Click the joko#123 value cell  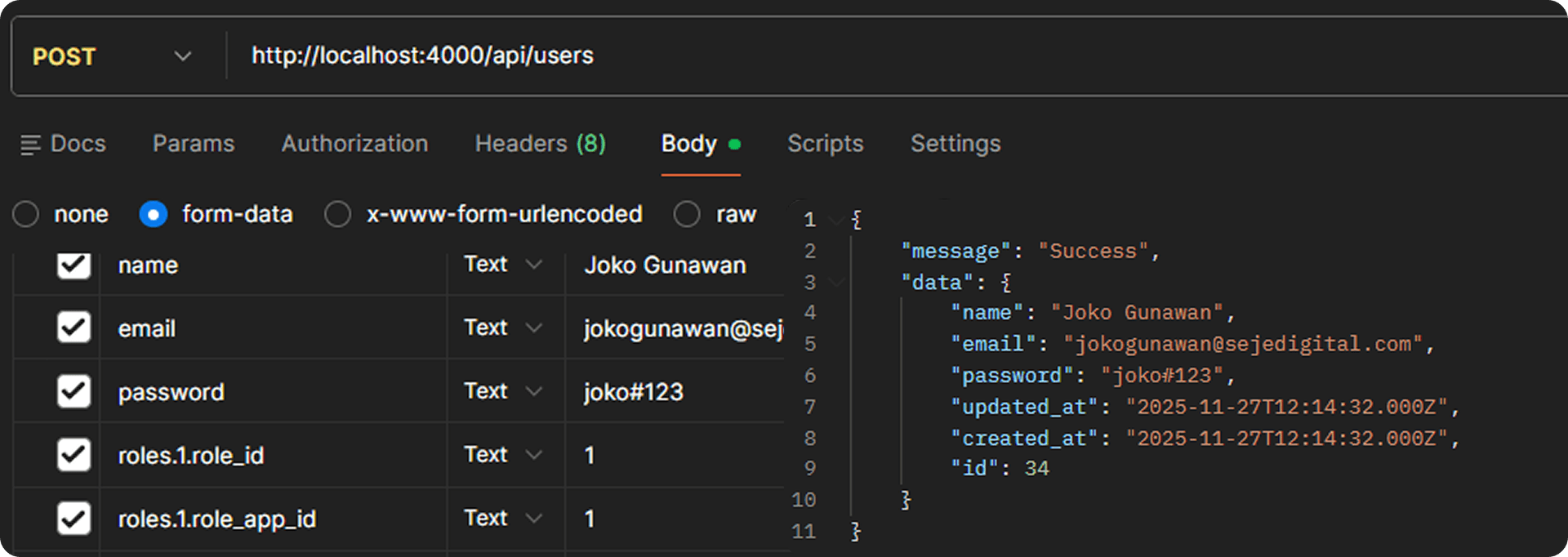675,391
